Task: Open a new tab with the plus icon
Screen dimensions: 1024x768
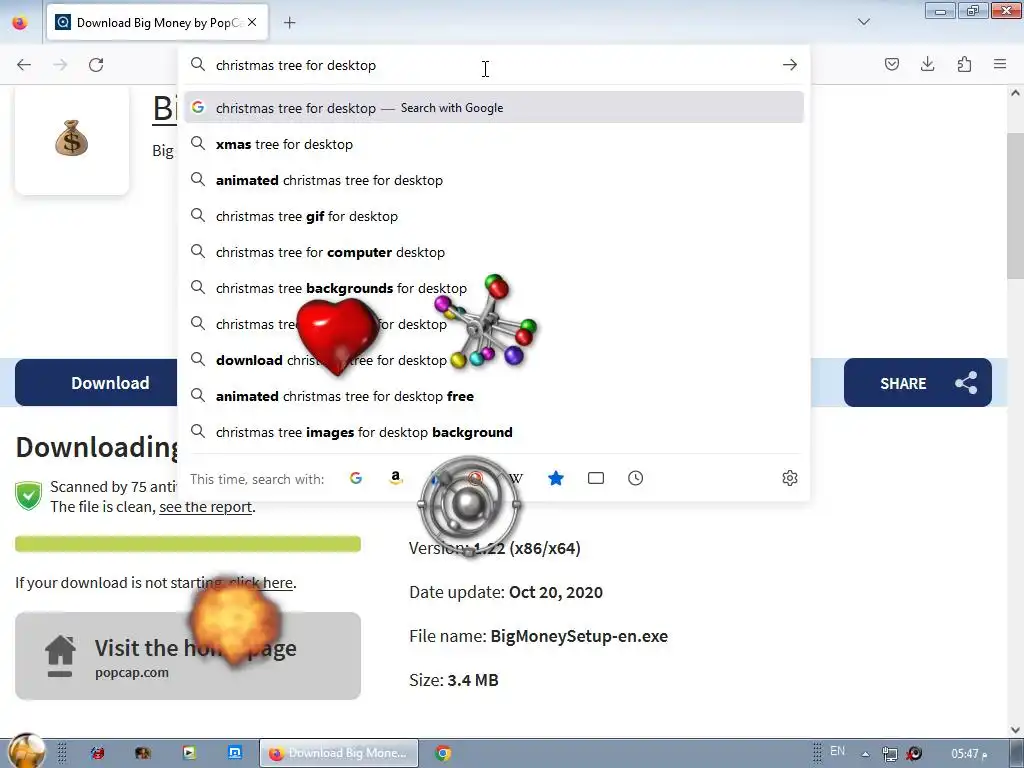Action: tap(289, 23)
